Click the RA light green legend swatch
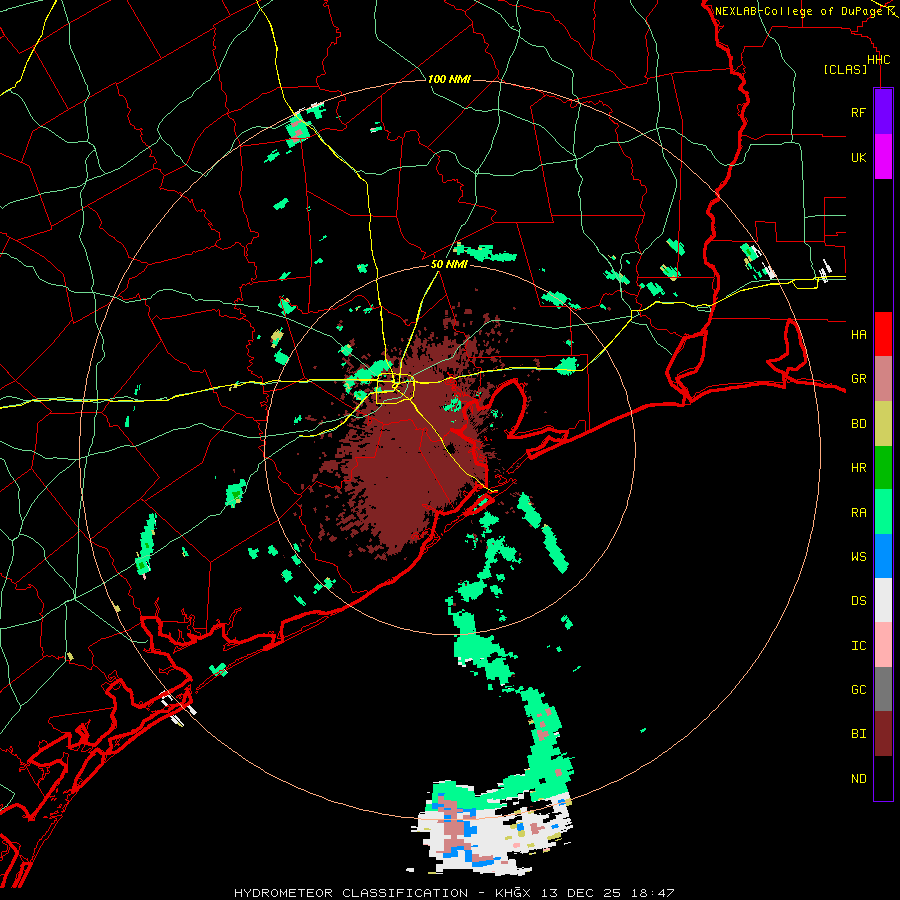 (x=883, y=512)
